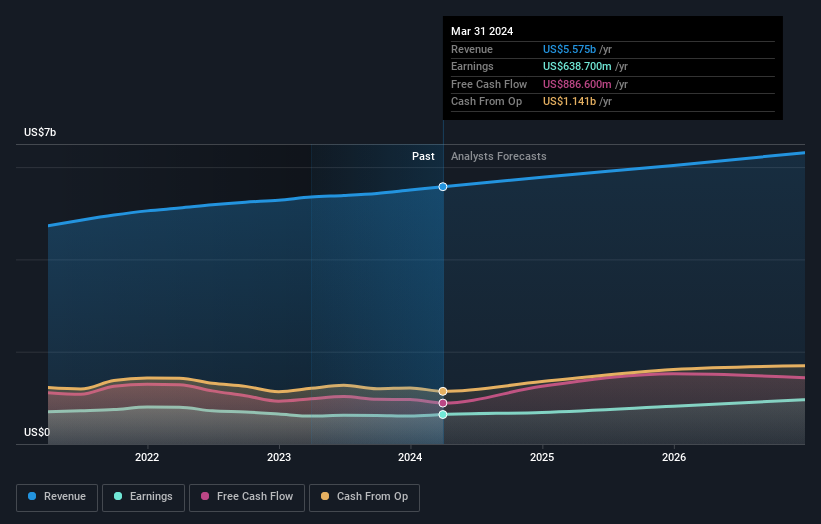Click the US$7b y-axis label

click(40, 132)
